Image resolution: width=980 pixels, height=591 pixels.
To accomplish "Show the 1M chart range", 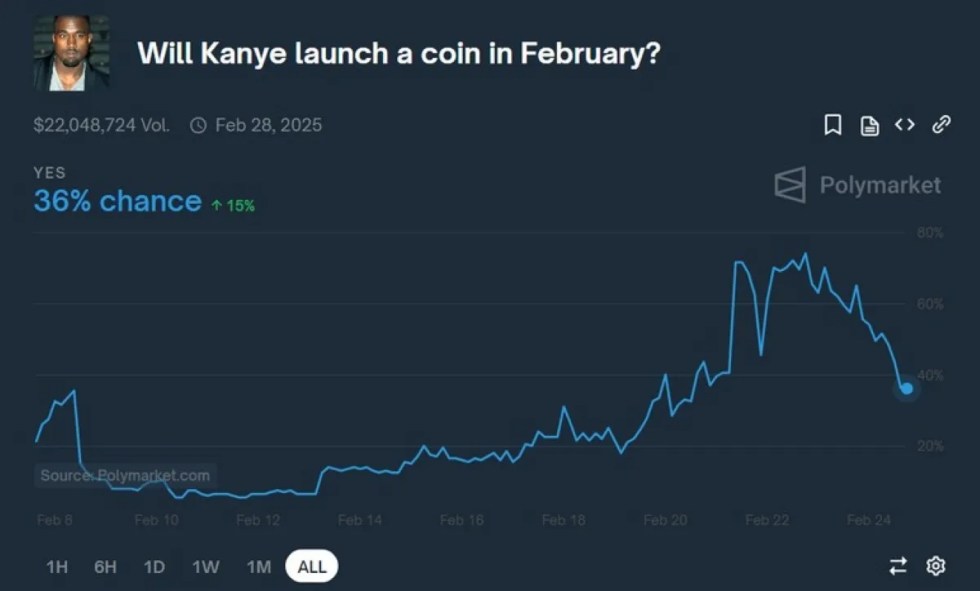I will click(259, 567).
